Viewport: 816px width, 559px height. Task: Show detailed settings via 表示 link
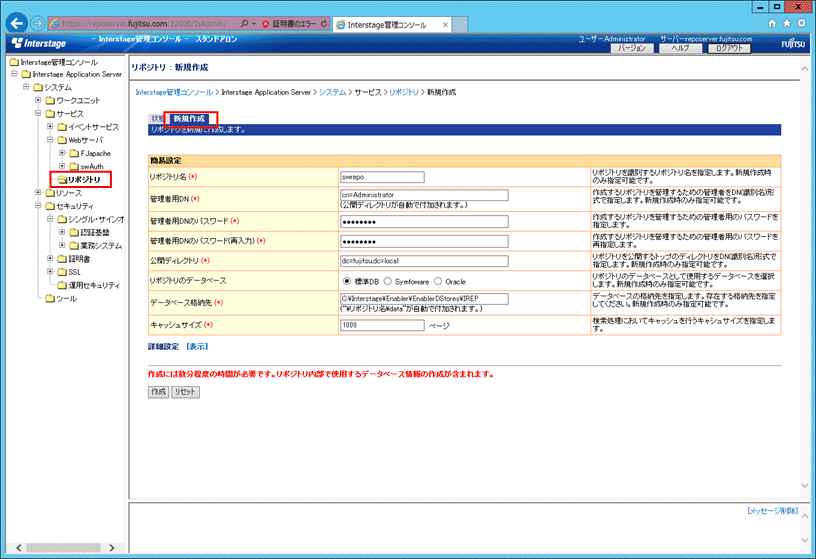click(196, 347)
